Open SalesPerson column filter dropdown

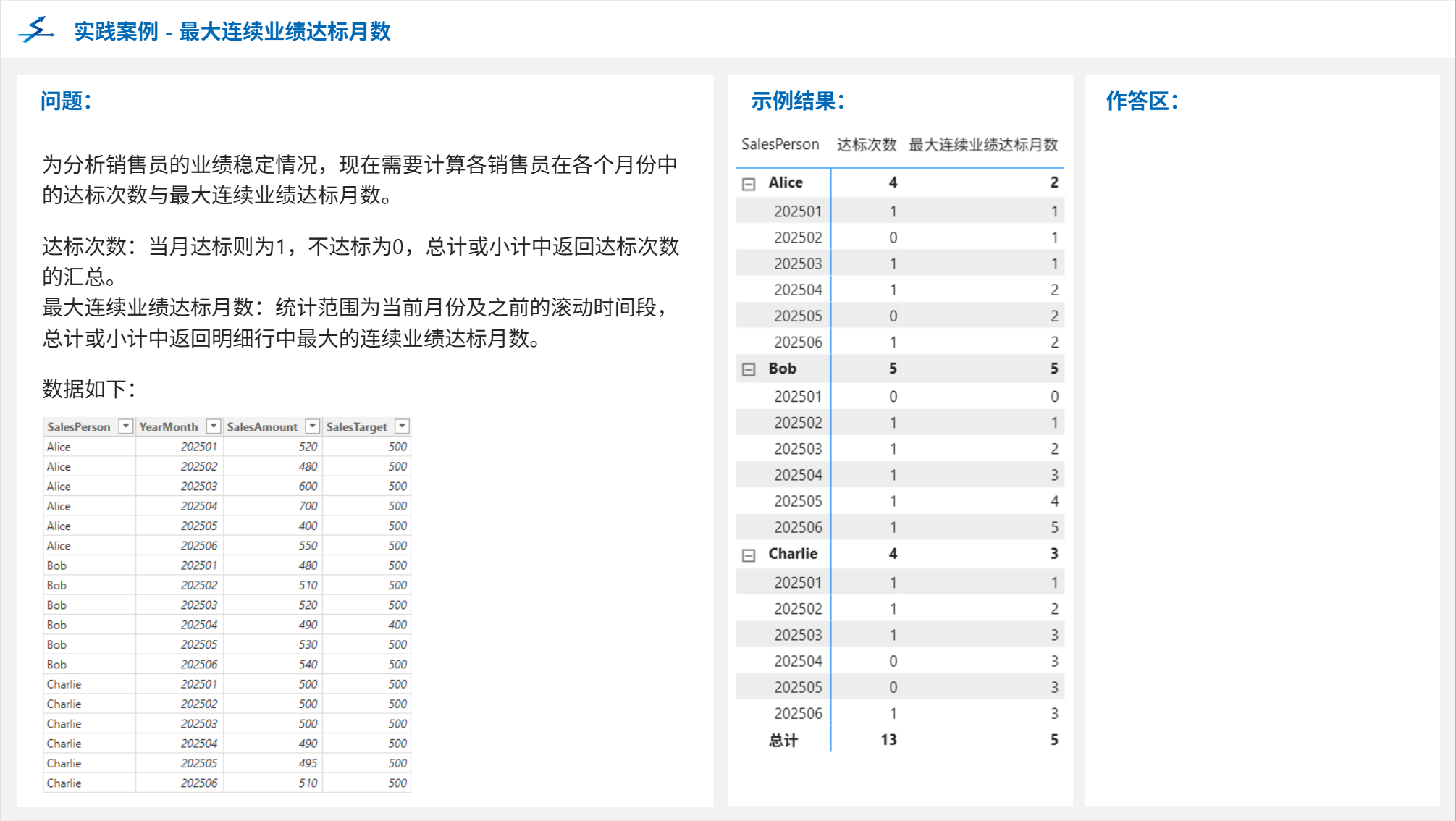point(126,426)
